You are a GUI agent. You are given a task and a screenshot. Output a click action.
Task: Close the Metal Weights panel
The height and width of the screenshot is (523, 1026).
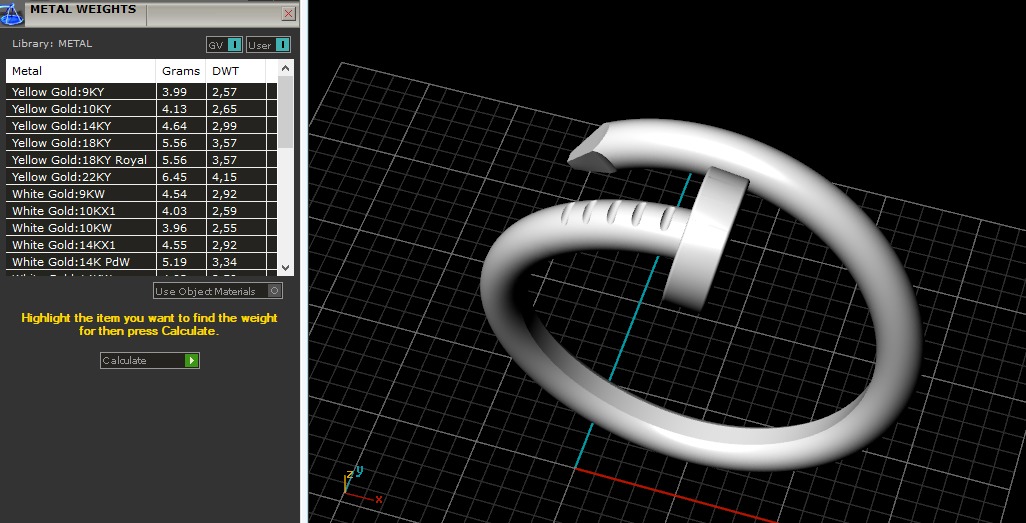pos(288,14)
